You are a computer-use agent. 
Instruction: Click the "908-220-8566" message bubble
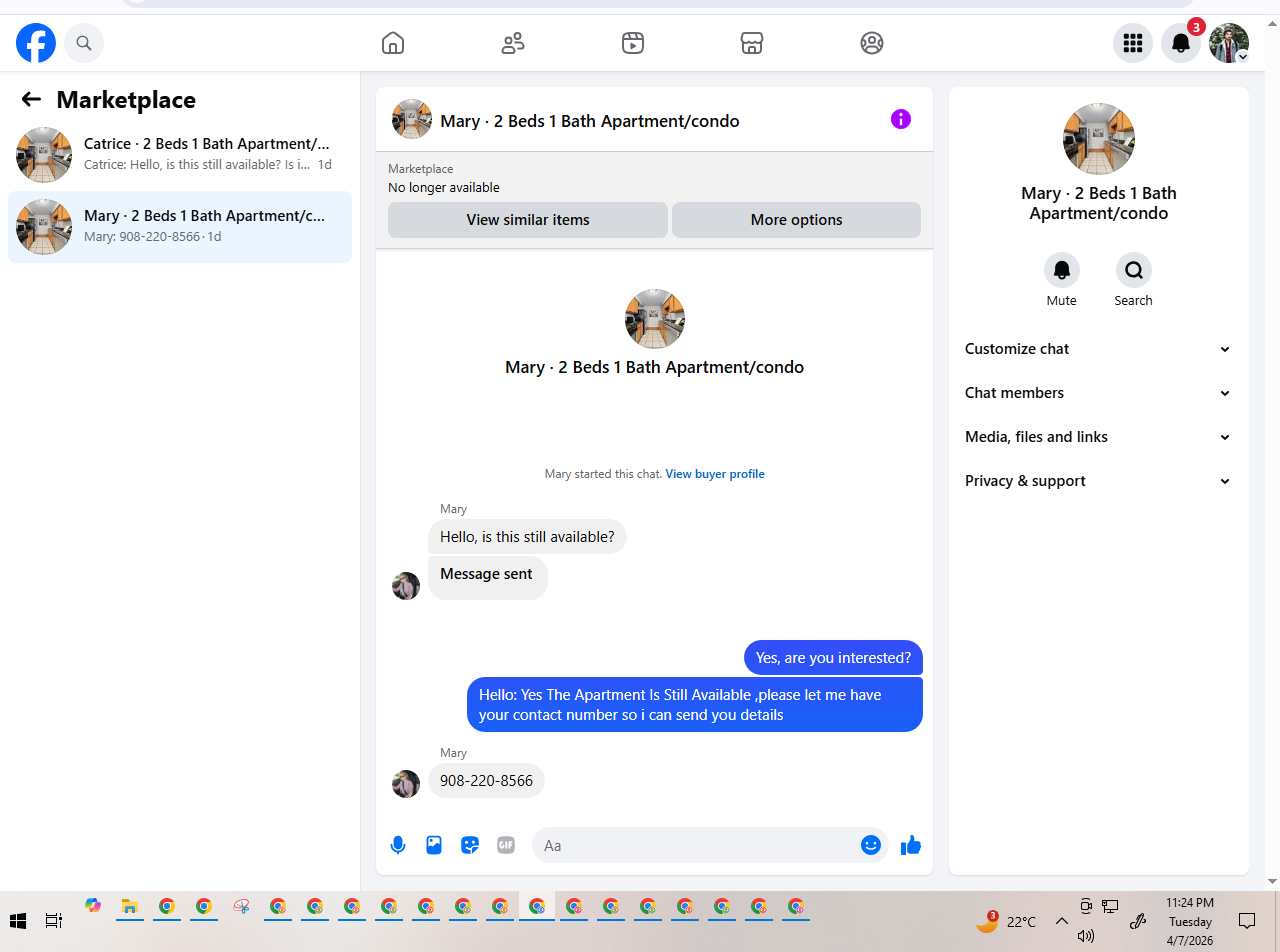click(x=486, y=781)
